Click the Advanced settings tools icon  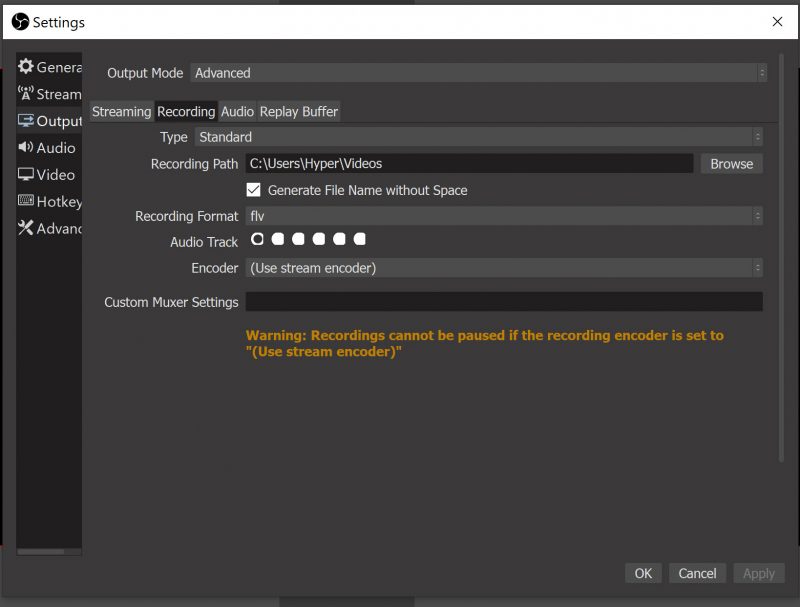click(26, 228)
